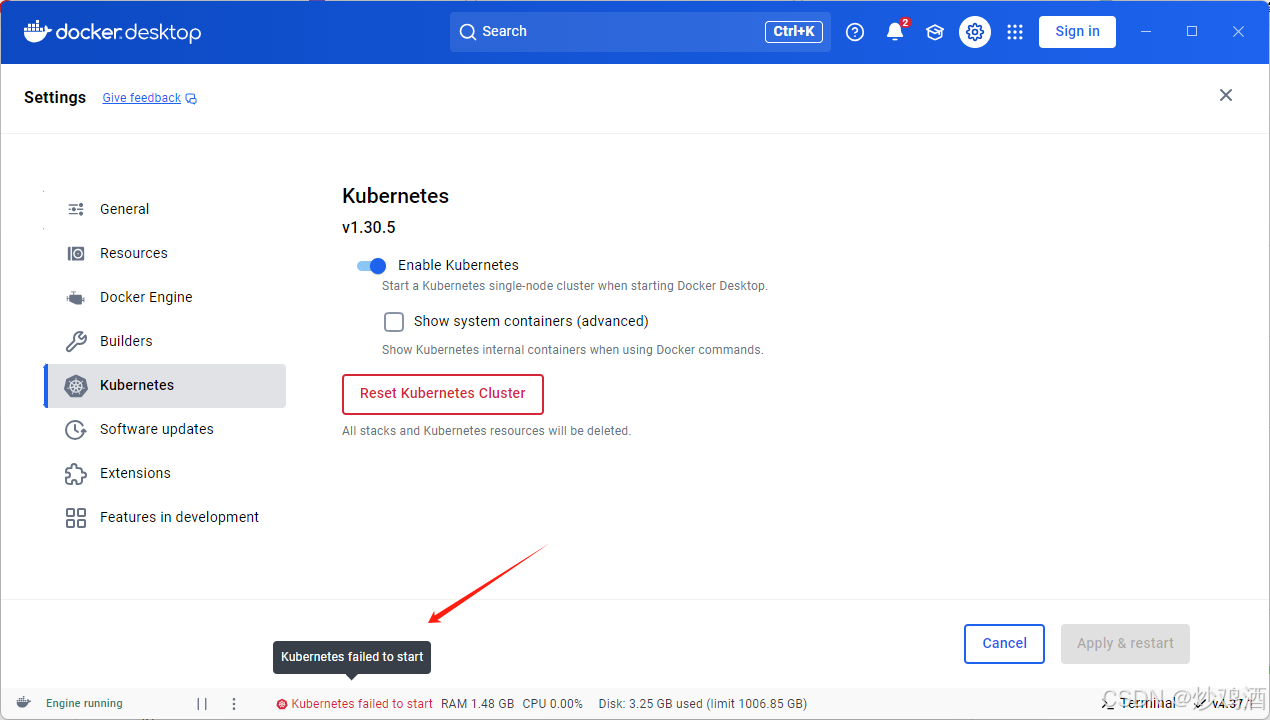
Task: Pause the engine with the pause icon
Action: [202, 704]
